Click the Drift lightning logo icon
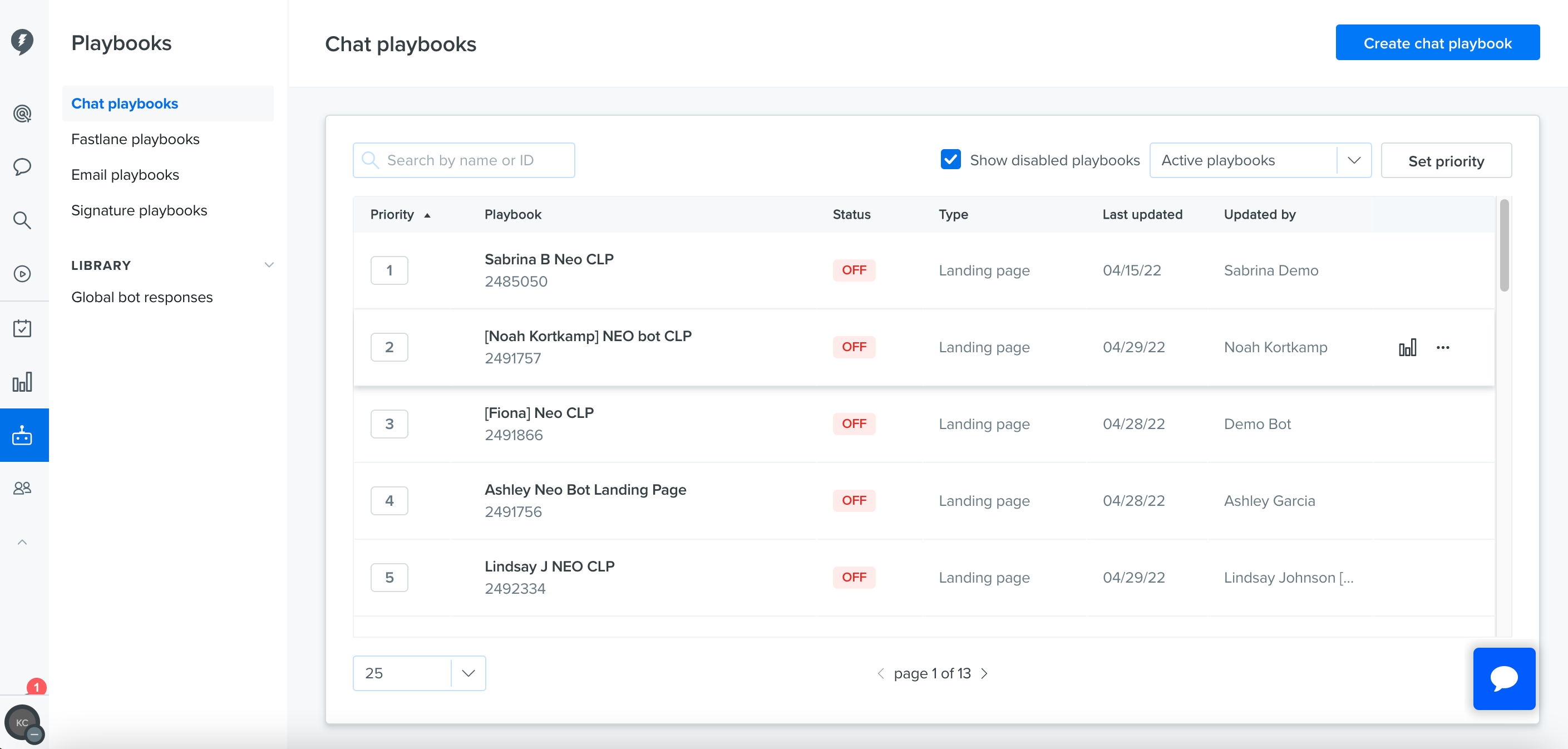The height and width of the screenshot is (749, 1568). (x=22, y=41)
